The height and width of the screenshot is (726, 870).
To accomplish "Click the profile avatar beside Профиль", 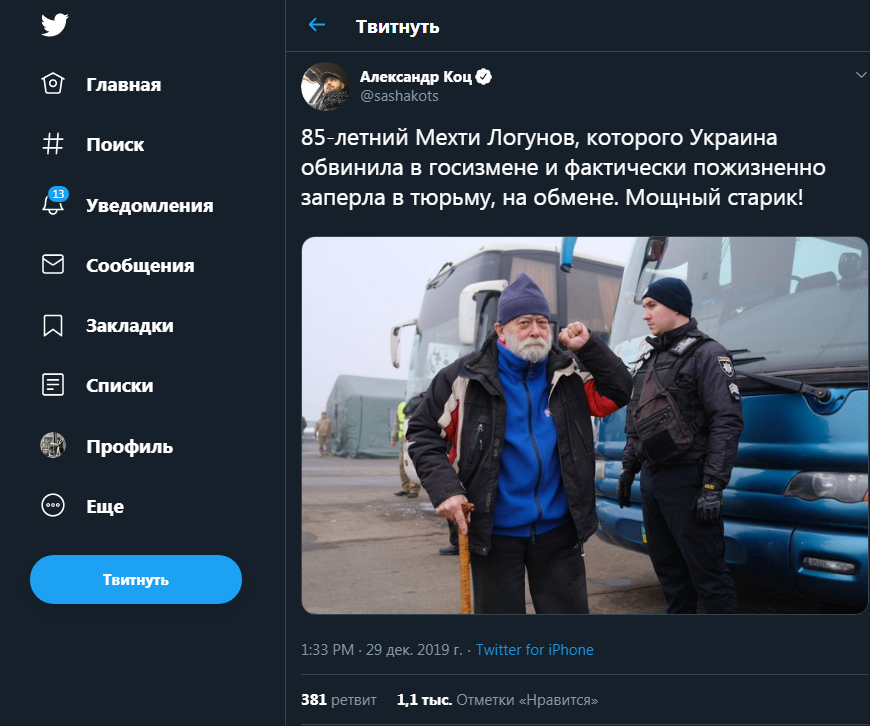I will (x=53, y=445).
